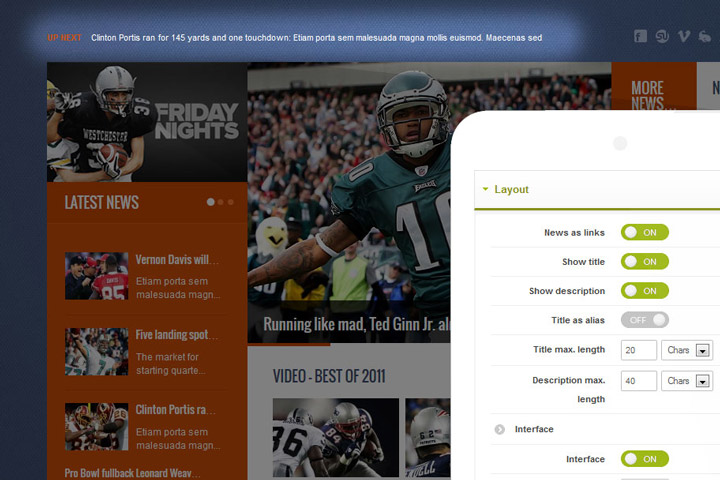Screen dimensions: 720x480
Task: Click the Interface section arrow icon
Action: [500, 429]
